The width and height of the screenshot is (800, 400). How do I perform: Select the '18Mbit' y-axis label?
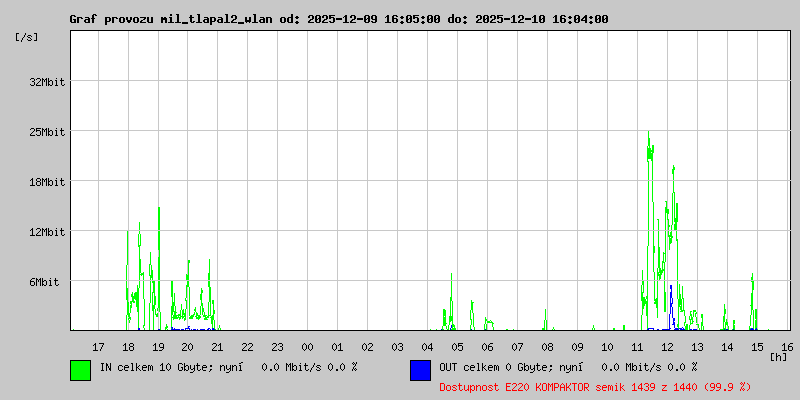(x=47, y=182)
